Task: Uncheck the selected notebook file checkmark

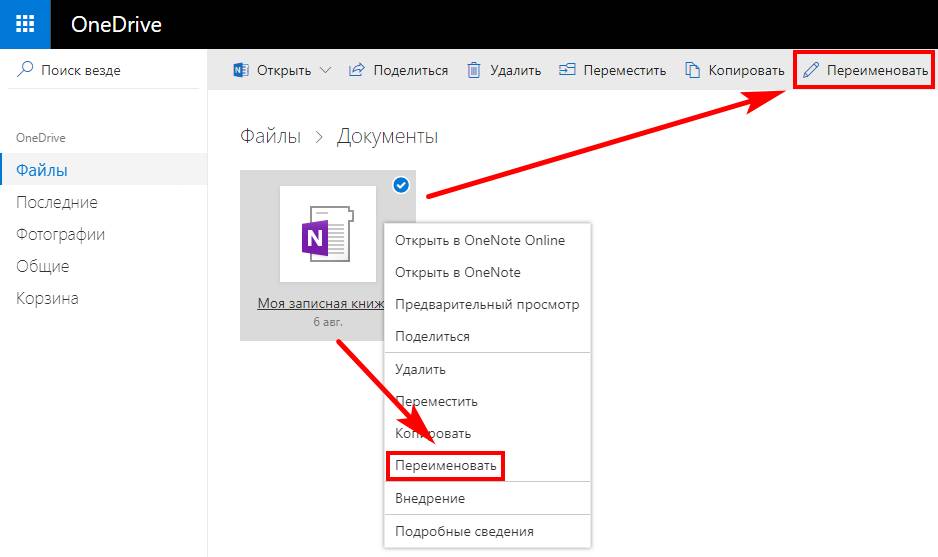Action: coord(401,185)
